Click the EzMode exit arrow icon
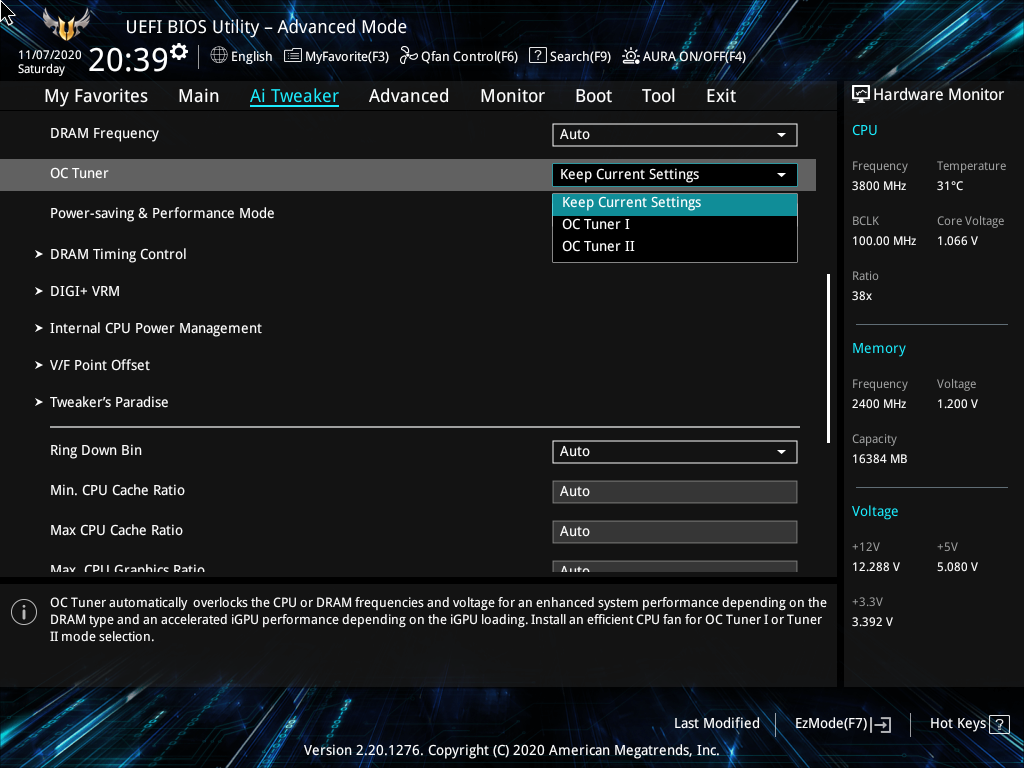 point(882,724)
